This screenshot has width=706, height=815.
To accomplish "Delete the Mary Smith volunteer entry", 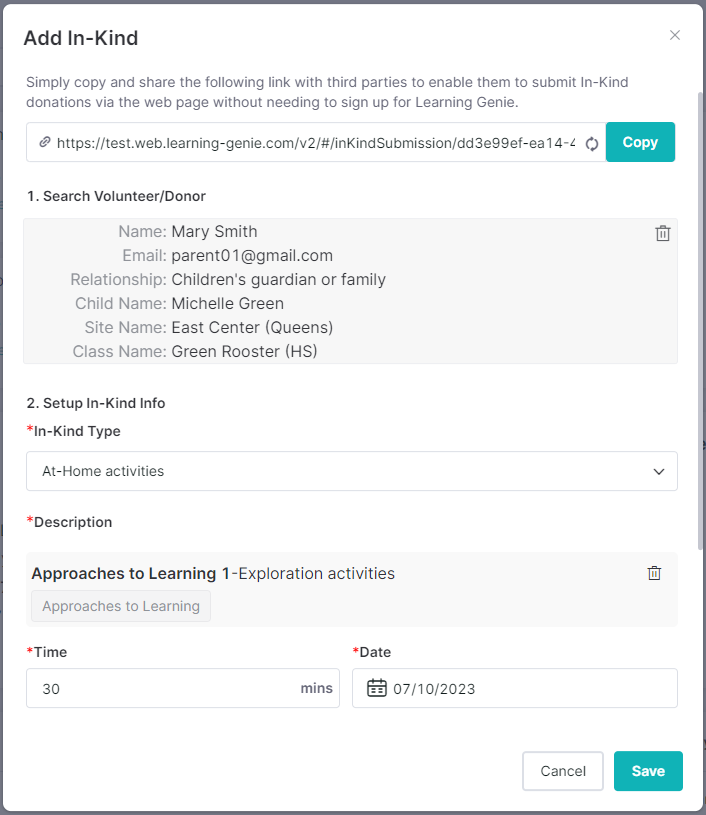I will pyautogui.click(x=663, y=233).
